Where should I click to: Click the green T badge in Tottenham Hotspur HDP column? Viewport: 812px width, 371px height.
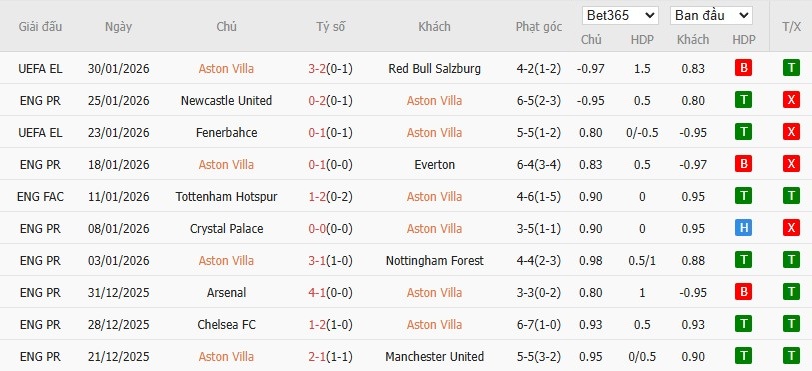(x=743, y=196)
